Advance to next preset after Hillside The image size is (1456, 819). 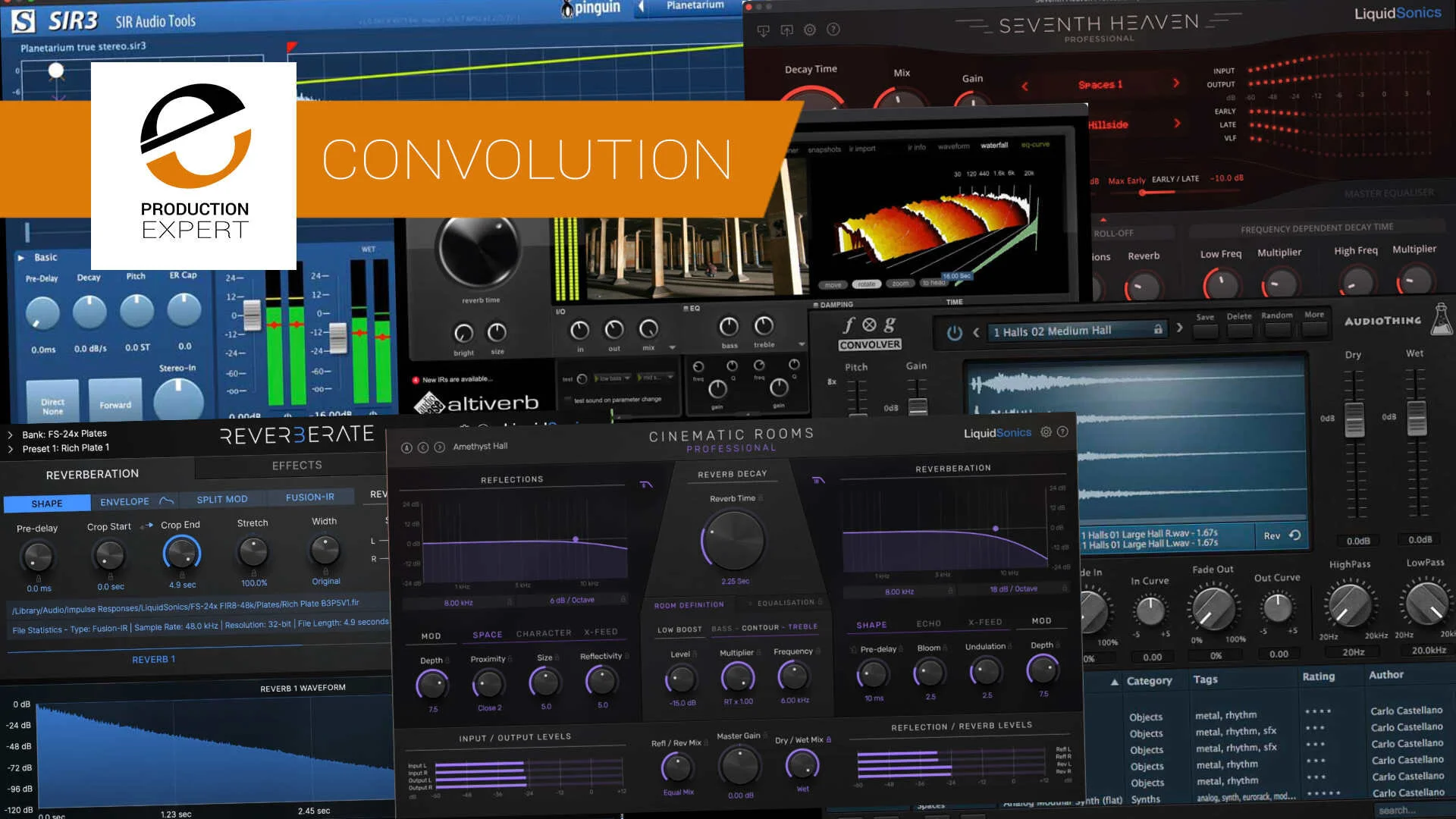[x=1177, y=123]
